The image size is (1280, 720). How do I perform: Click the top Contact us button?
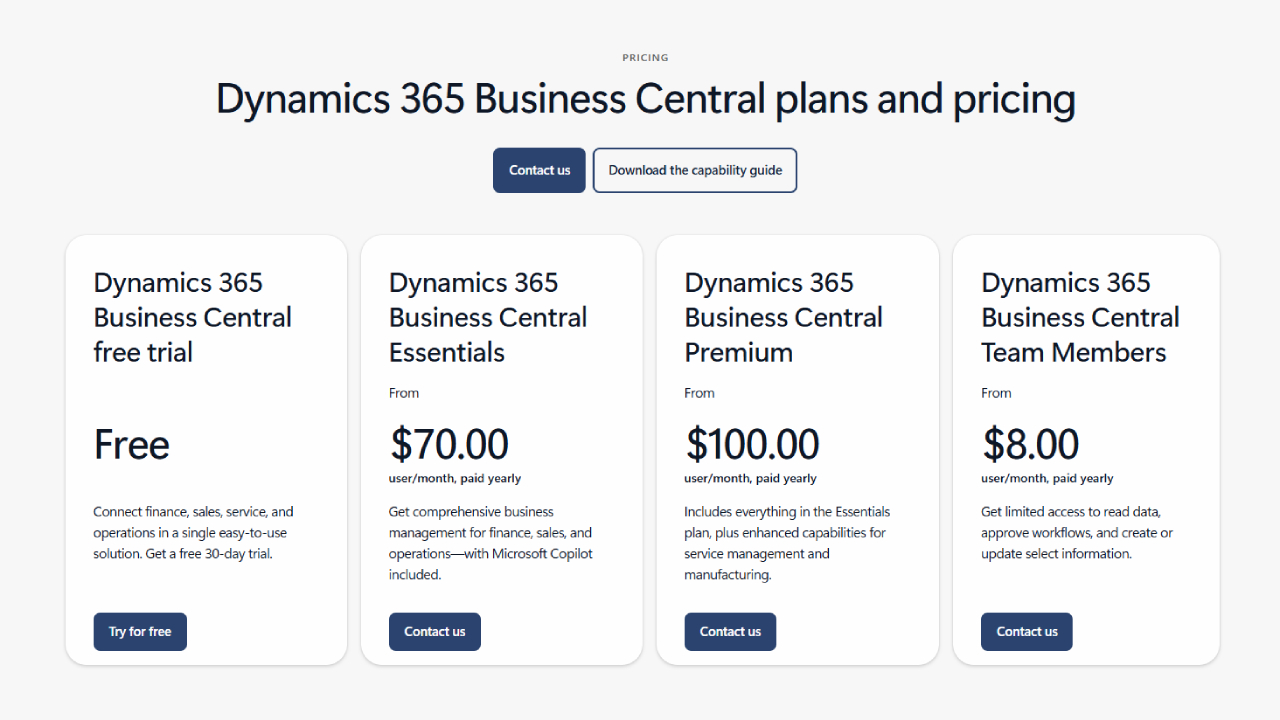coord(539,170)
